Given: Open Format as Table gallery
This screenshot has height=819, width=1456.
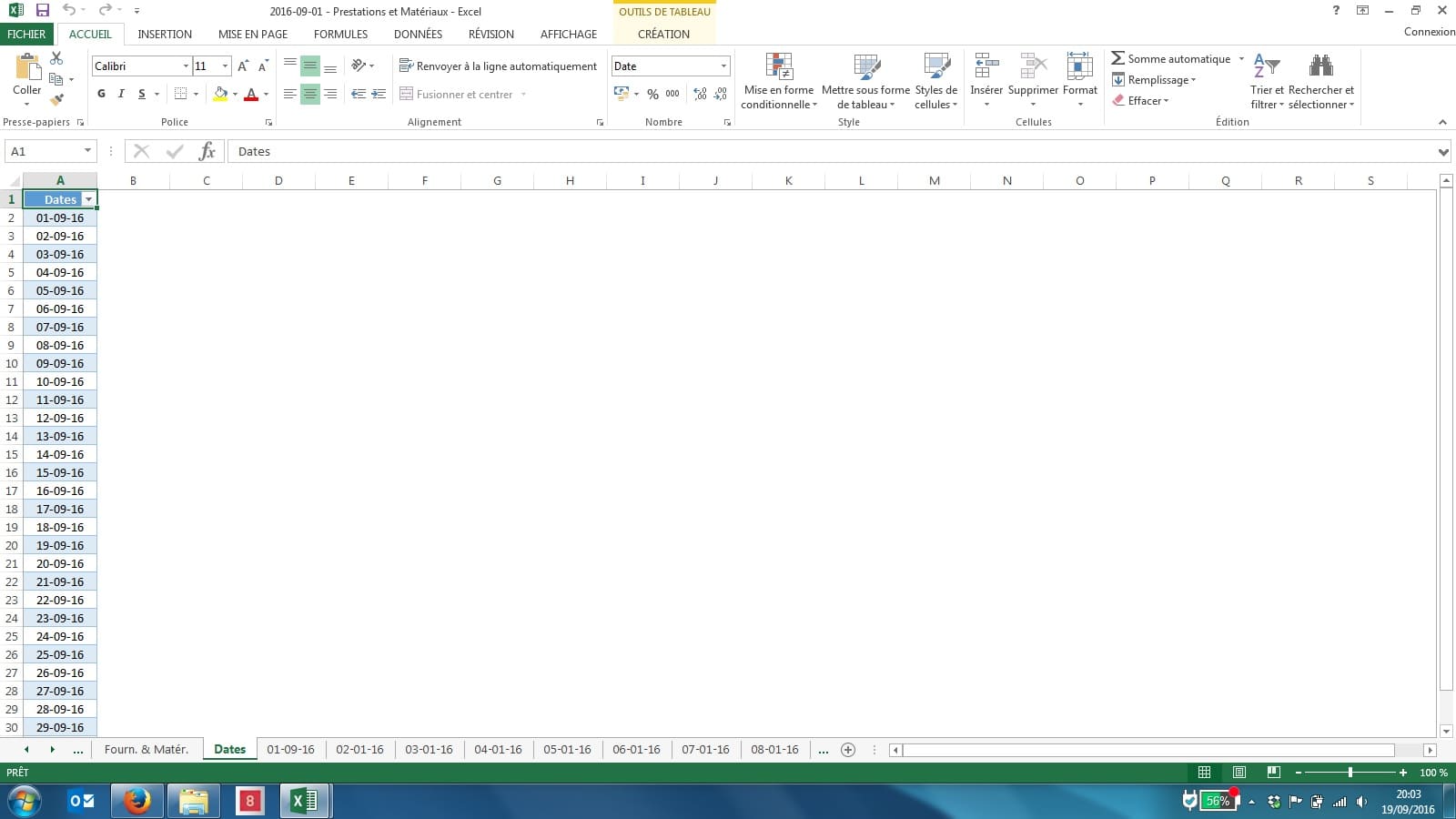Looking at the screenshot, I should (x=865, y=67).
